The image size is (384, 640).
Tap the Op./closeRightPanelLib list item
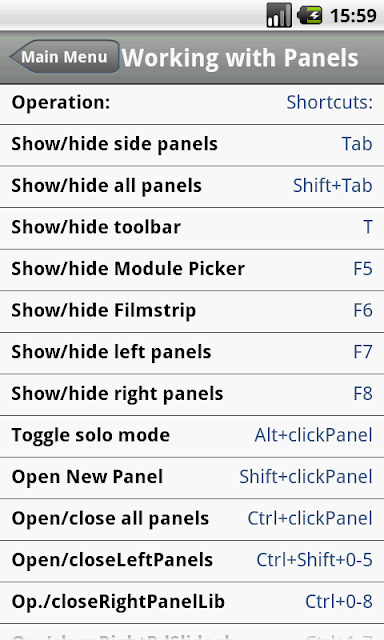click(192, 603)
